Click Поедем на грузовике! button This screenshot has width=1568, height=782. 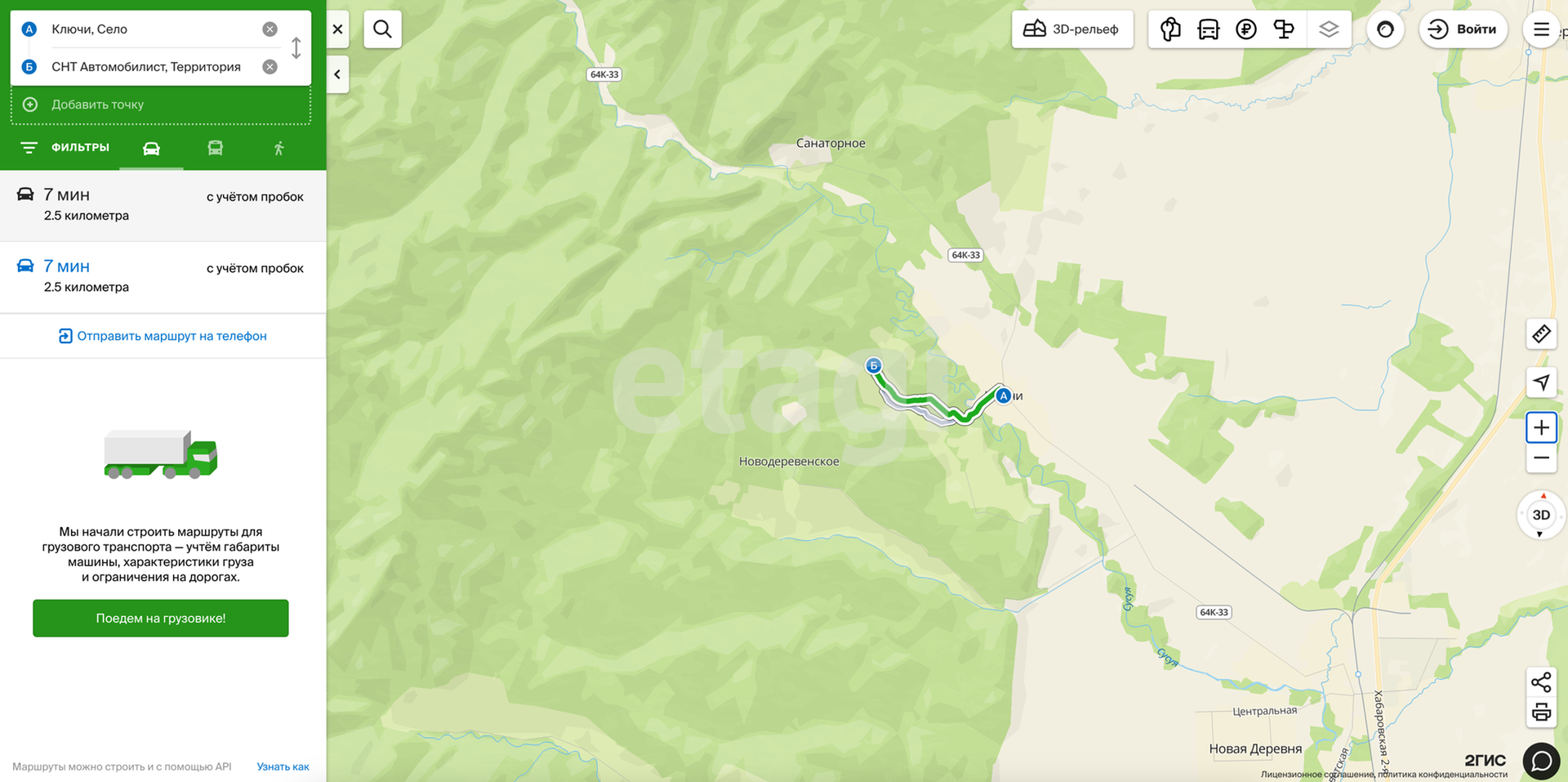pos(161,618)
